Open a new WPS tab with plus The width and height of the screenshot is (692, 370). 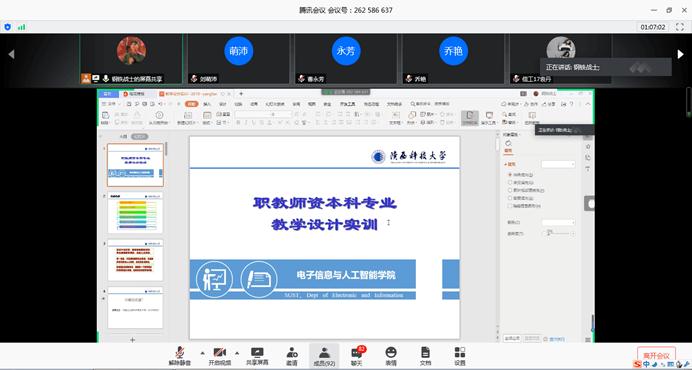click(241, 94)
